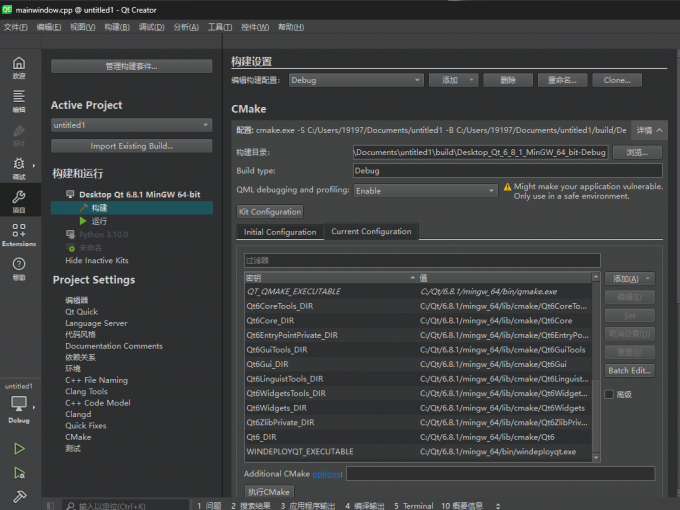
Task: Click the Start Debugging run icon
Action: click(19, 473)
